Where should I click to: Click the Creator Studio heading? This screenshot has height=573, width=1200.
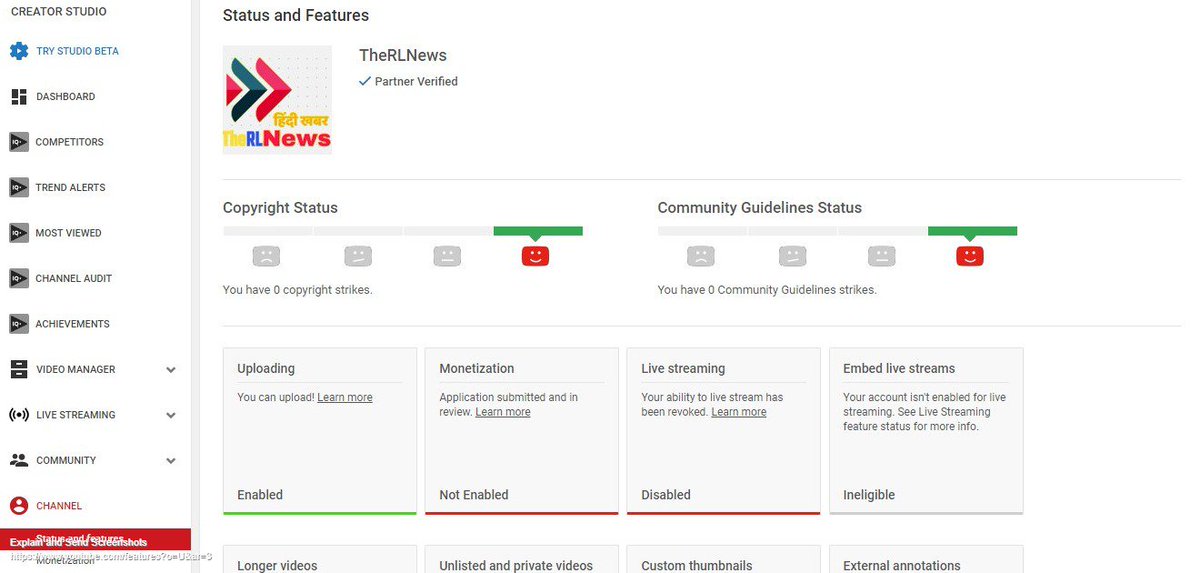click(59, 12)
